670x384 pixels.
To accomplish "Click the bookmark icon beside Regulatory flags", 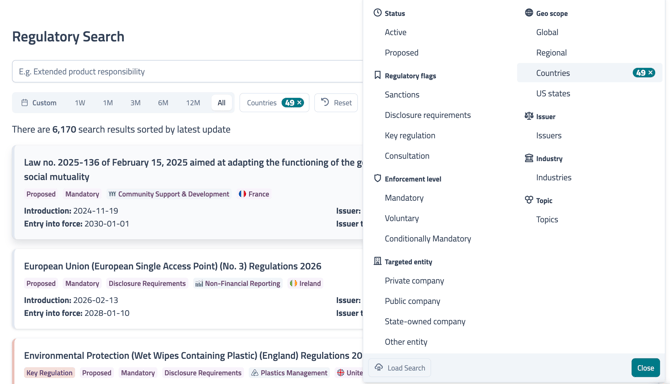I will (x=377, y=75).
